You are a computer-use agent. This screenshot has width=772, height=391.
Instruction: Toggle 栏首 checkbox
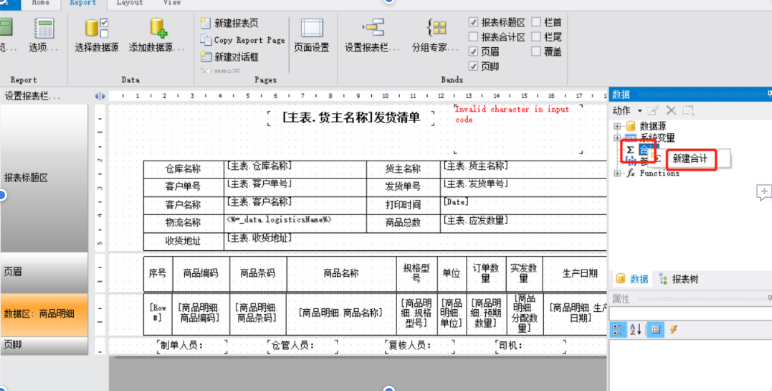(x=536, y=22)
